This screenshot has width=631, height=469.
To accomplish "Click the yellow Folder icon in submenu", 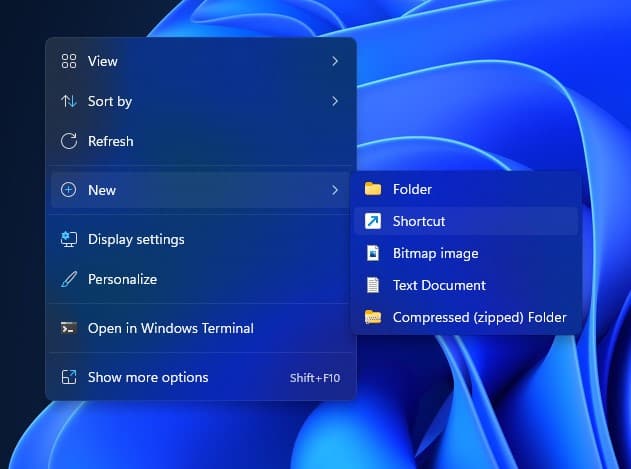I will tap(373, 189).
